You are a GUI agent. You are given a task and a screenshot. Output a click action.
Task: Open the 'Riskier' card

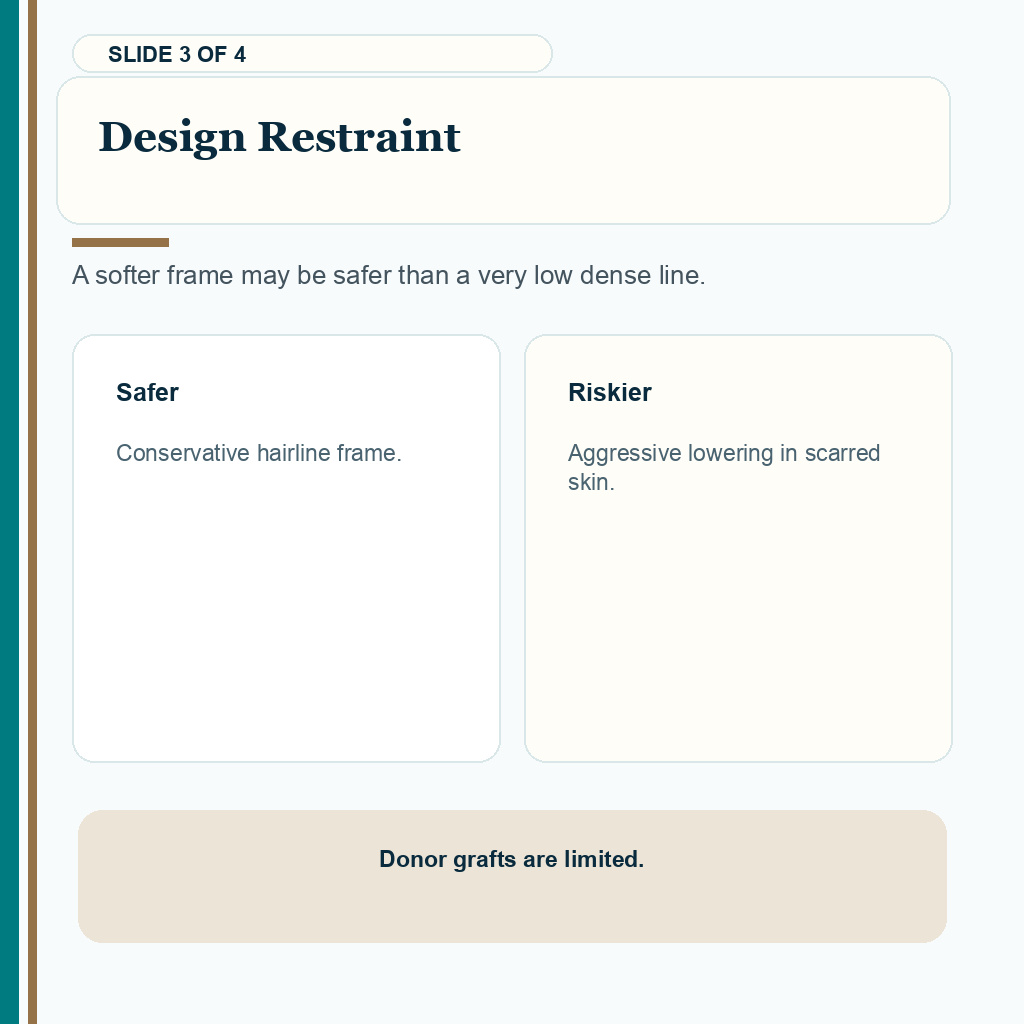click(738, 548)
